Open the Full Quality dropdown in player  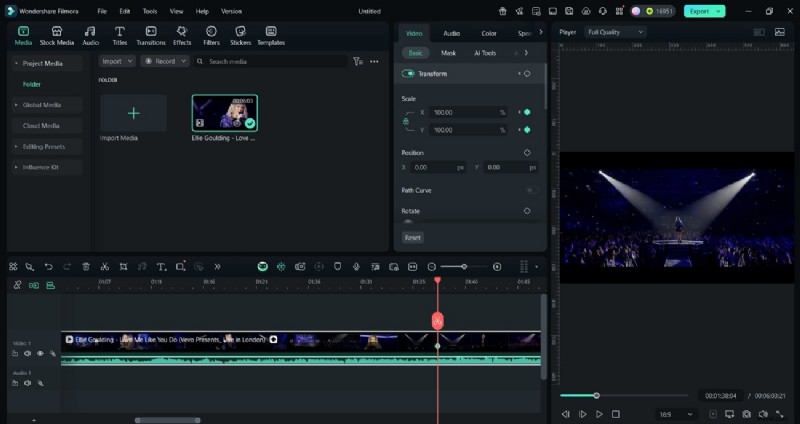click(x=614, y=32)
